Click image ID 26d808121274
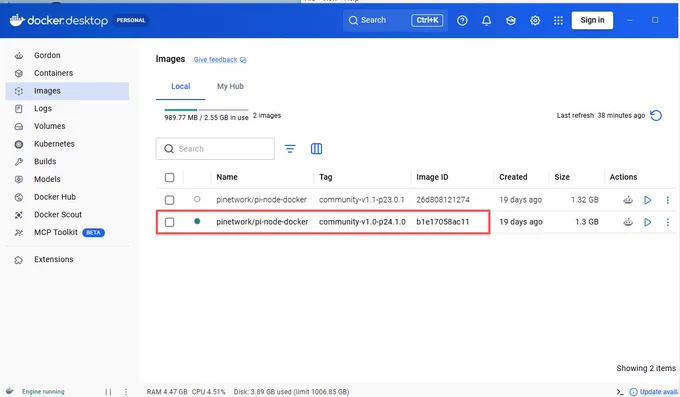 (443, 200)
